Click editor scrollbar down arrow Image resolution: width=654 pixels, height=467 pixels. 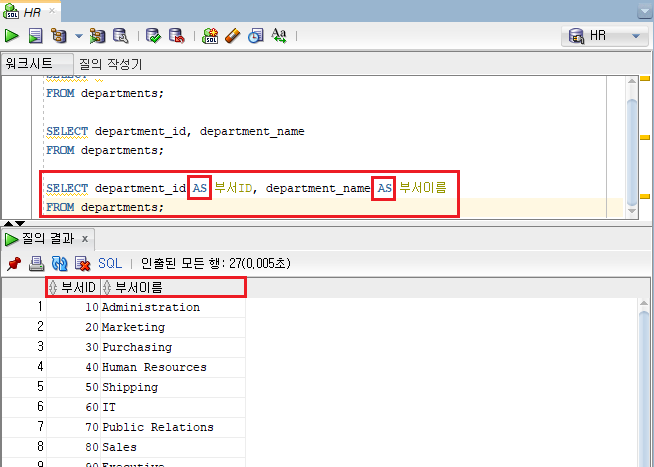(632, 211)
